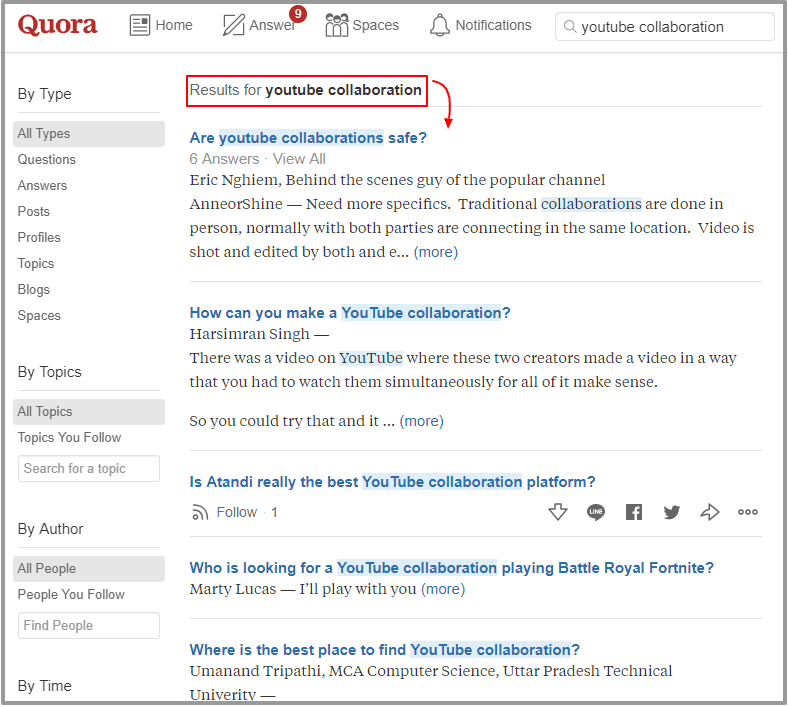Click the share arrow icon
Viewport: 788px width, 706px height.
pyautogui.click(x=710, y=512)
